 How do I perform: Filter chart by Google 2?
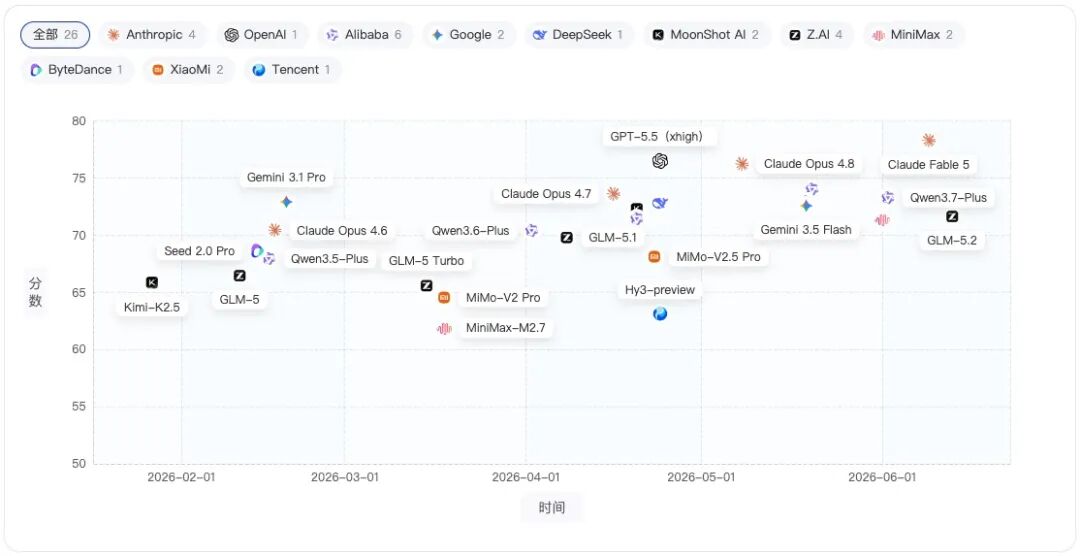tap(468, 34)
